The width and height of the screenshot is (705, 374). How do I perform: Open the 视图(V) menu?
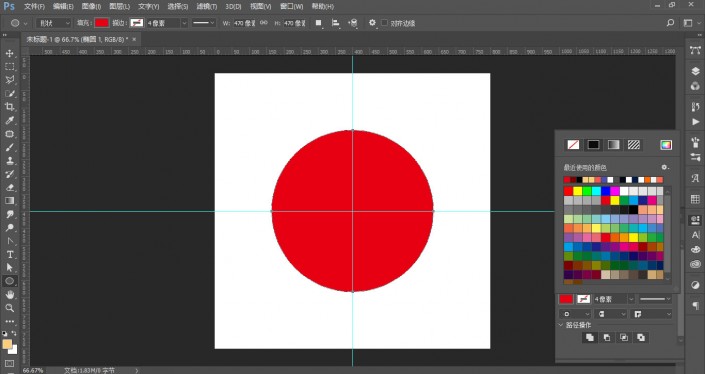[x=261, y=6]
